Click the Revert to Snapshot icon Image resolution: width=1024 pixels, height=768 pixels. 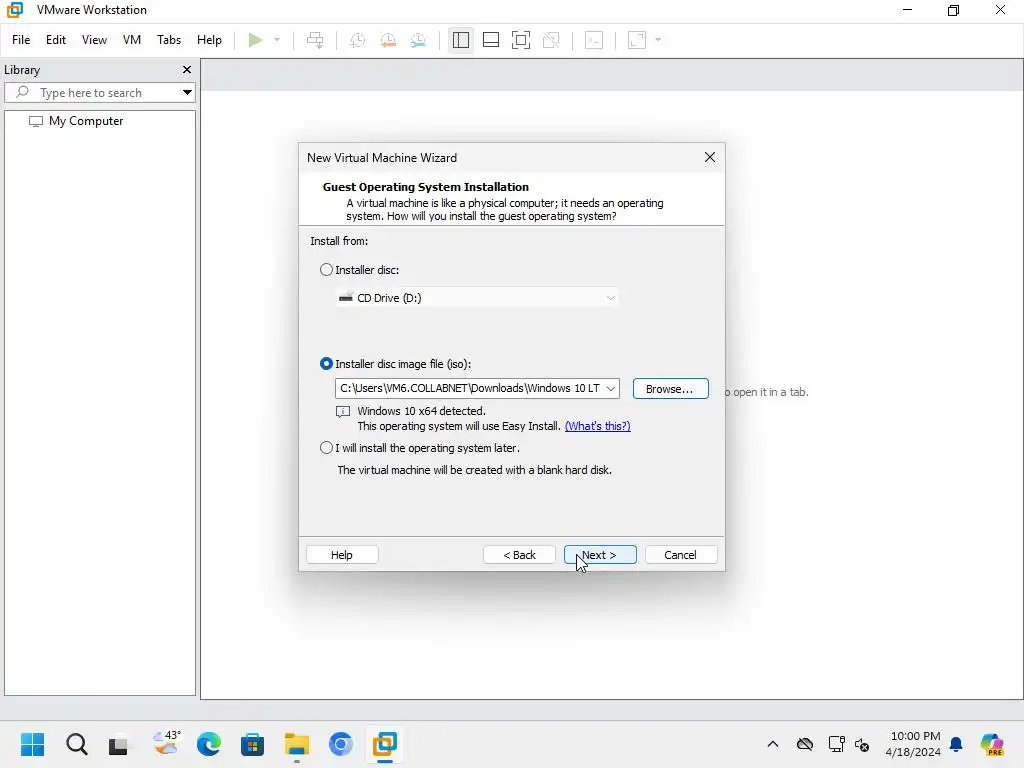388,40
